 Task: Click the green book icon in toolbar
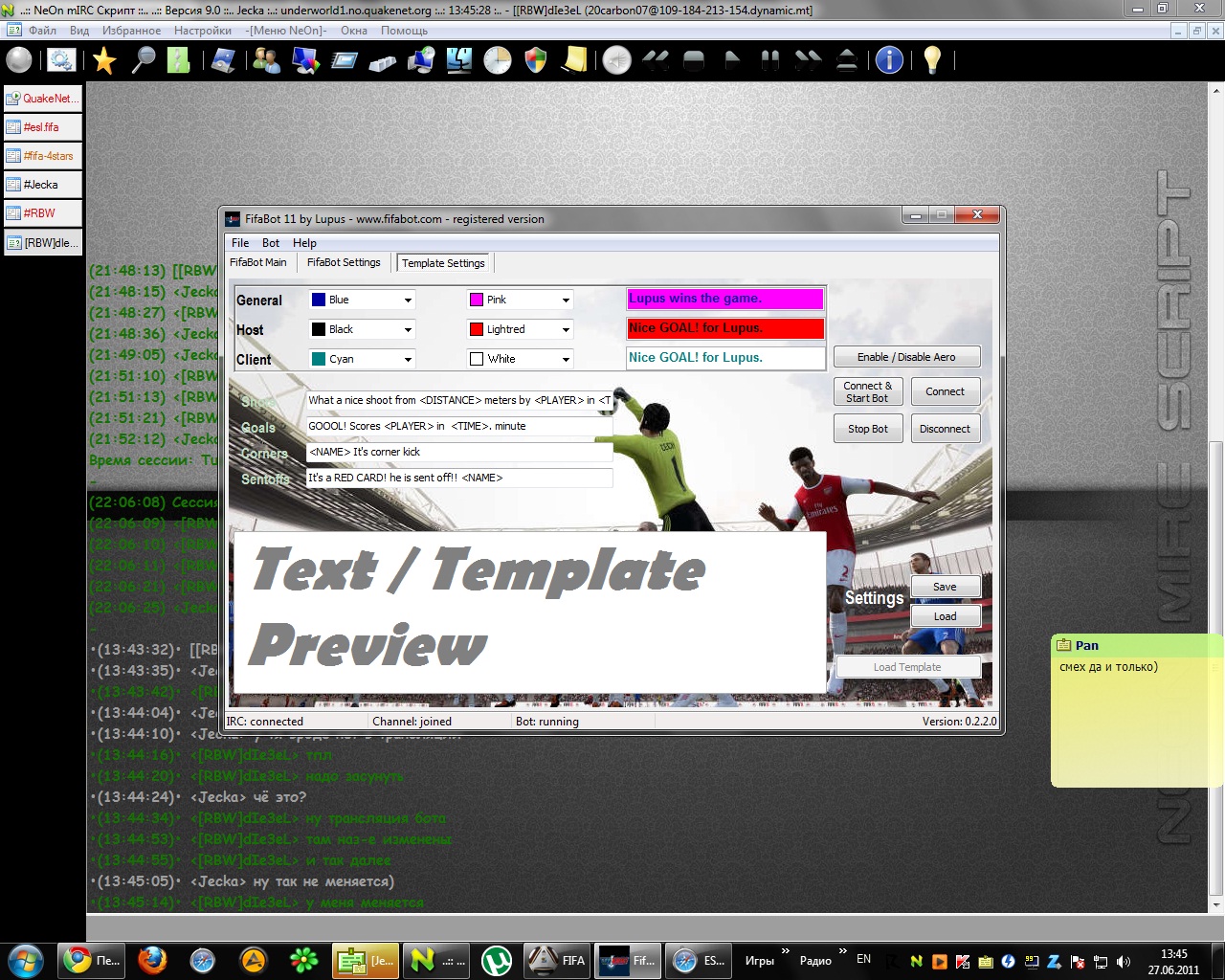coord(179,60)
